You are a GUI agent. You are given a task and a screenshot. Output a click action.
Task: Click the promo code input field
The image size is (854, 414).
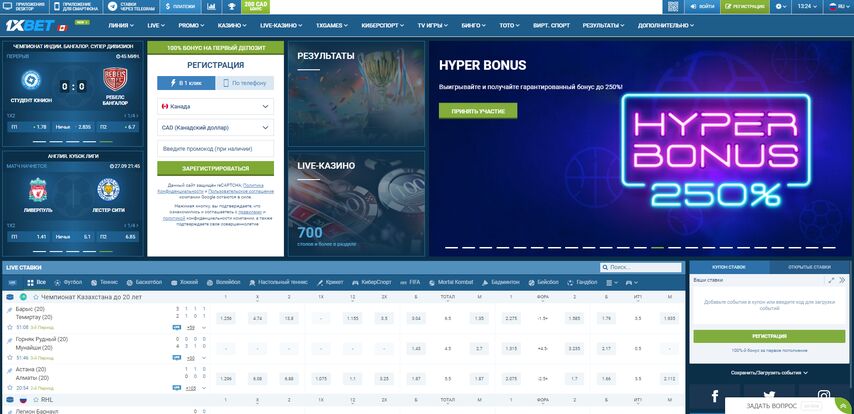(x=216, y=149)
